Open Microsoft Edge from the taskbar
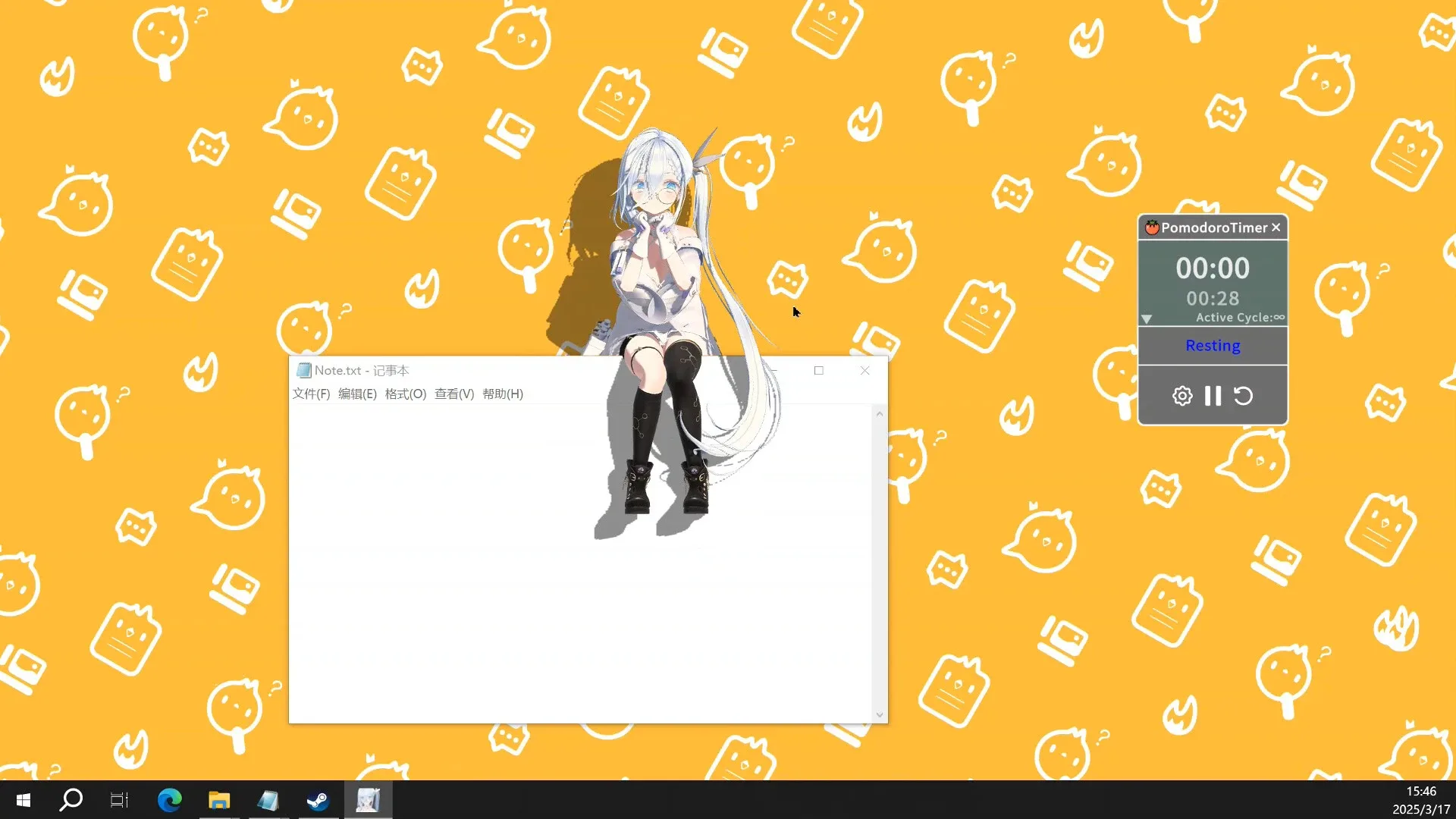The width and height of the screenshot is (1456, 819). (x=169, y=800)
